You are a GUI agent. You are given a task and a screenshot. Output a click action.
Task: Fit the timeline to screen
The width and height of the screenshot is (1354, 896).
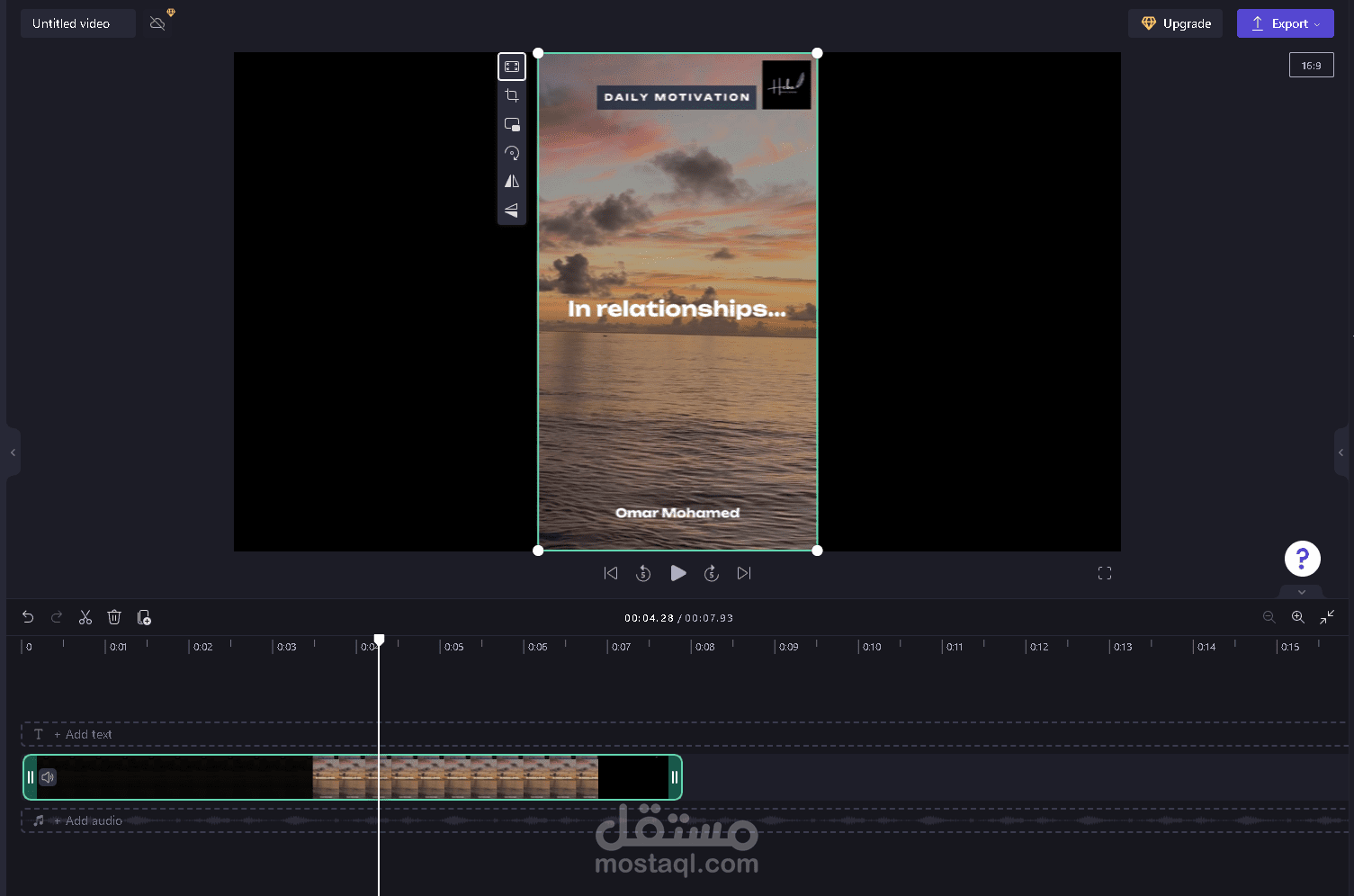coord(1327,617)
